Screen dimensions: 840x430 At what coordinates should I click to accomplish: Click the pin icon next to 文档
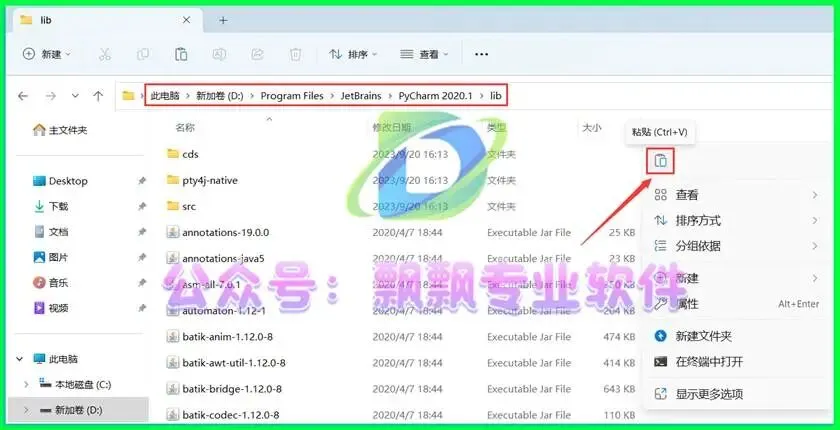tap(142, 232)
